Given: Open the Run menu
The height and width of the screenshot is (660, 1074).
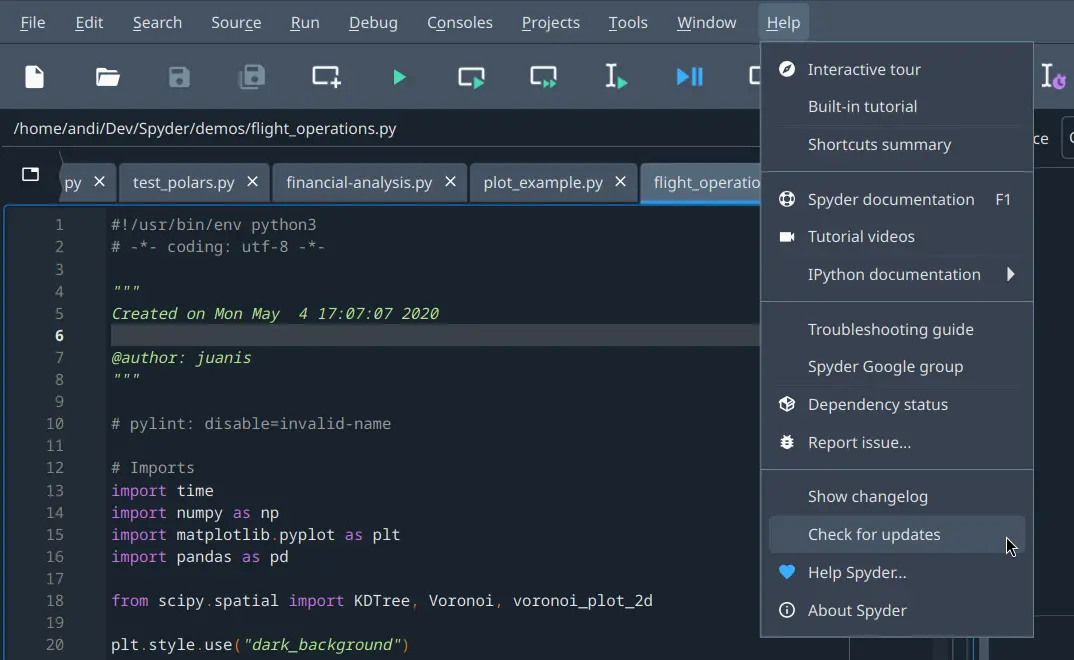Looking at the screenshot, I should 305,23.
